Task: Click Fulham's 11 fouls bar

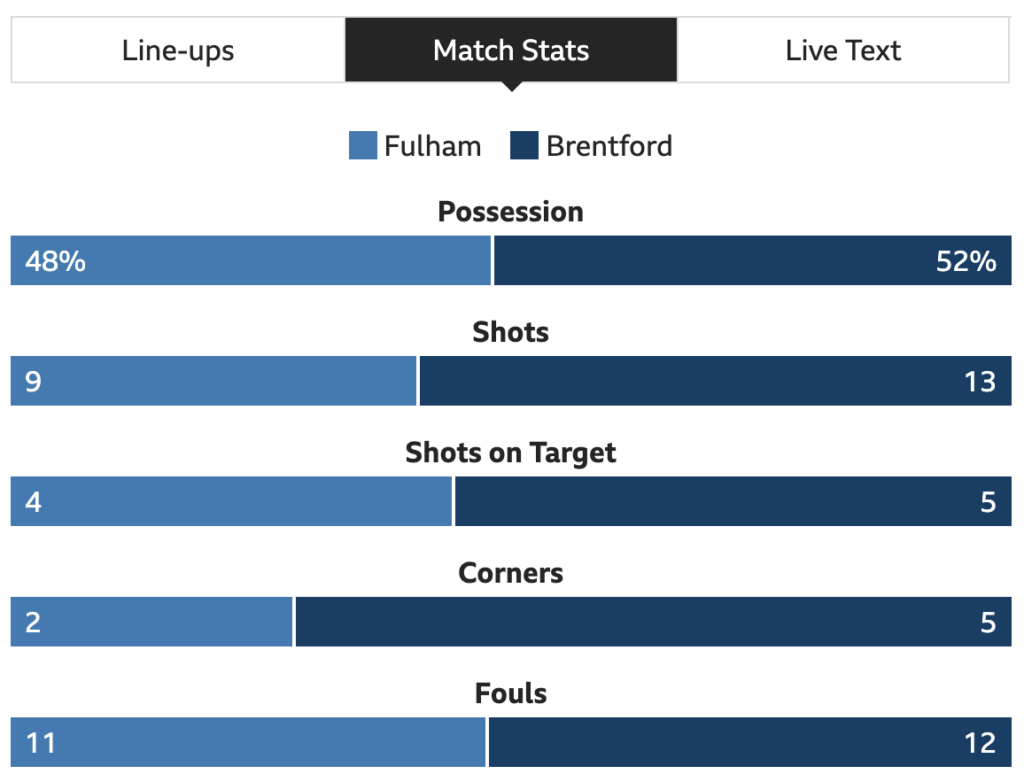Action: [248, 743]
